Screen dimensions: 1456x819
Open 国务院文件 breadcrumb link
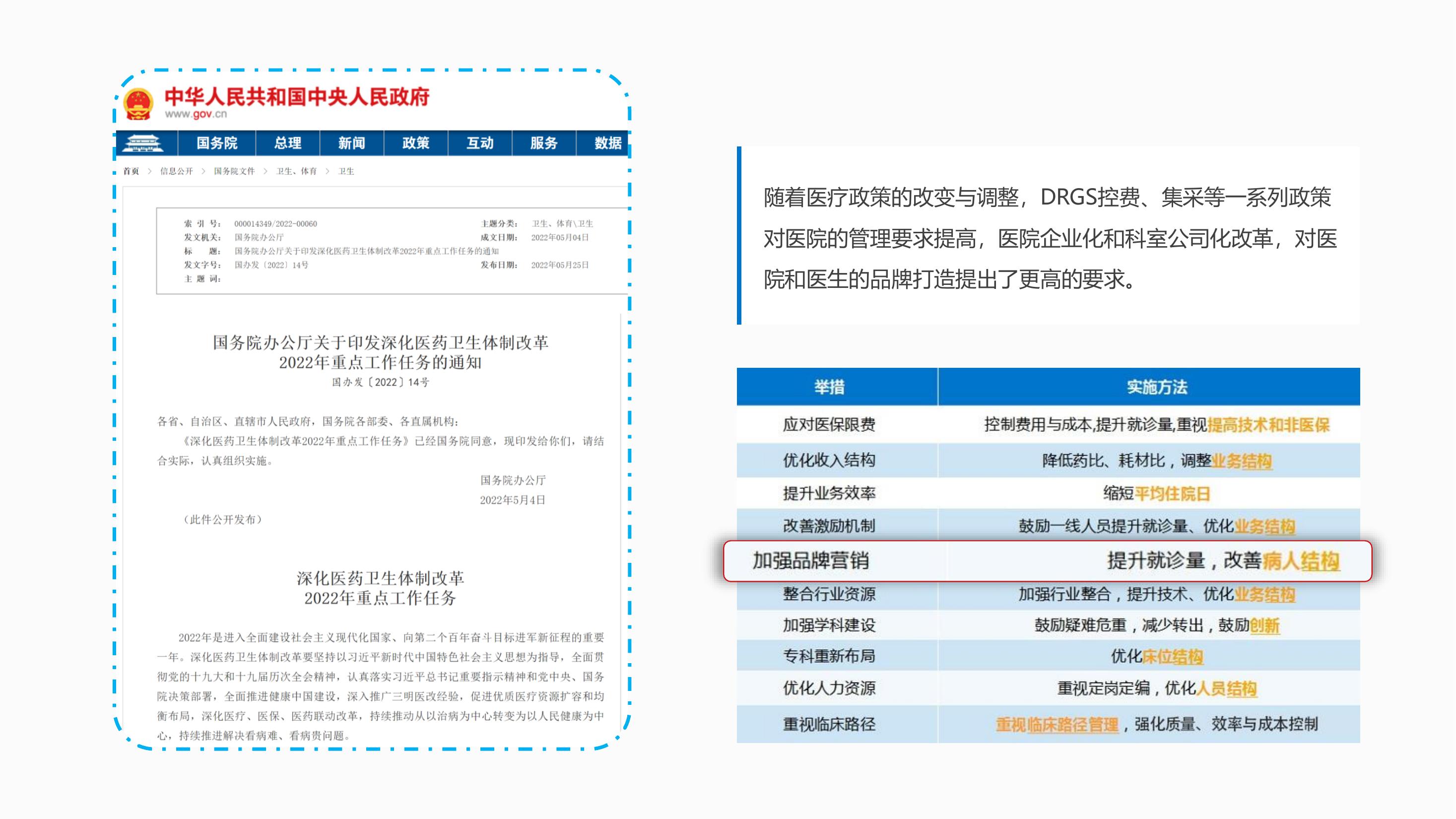[x=234, y=171]
